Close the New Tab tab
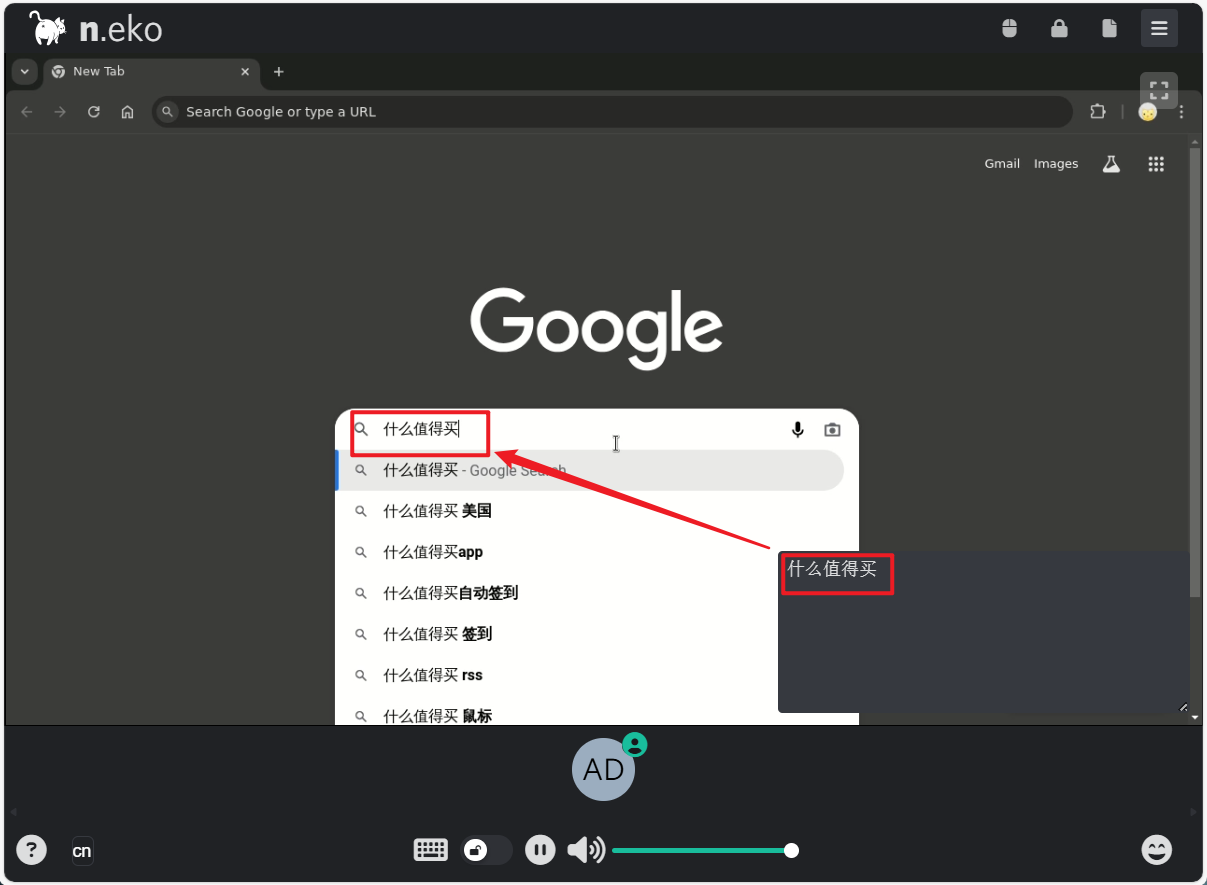 click(x=245, y=72)
